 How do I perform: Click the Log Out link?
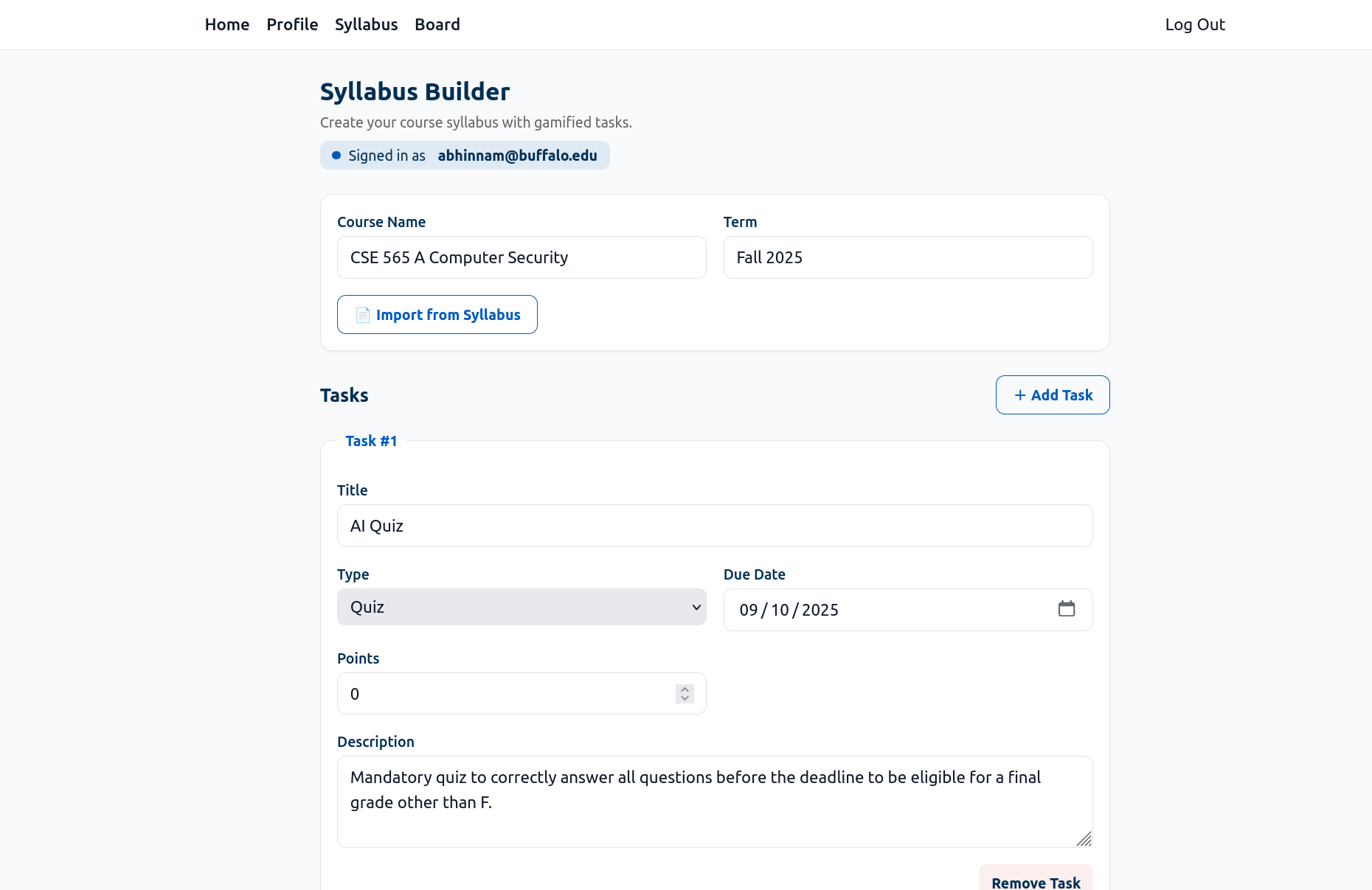pyautogui.click(x=1195, y=24)
